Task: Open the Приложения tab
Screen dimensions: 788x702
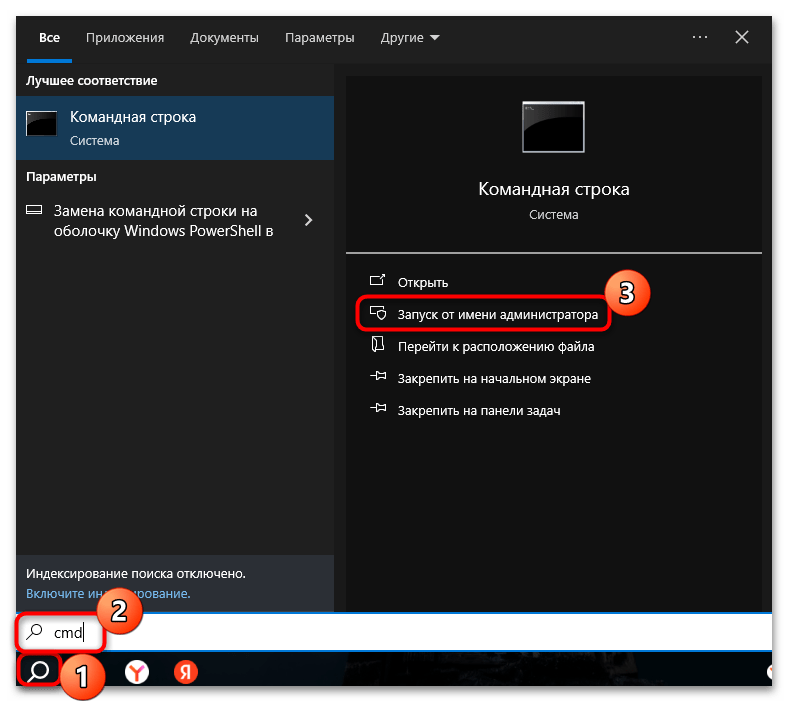Action: tap(125, 38)
